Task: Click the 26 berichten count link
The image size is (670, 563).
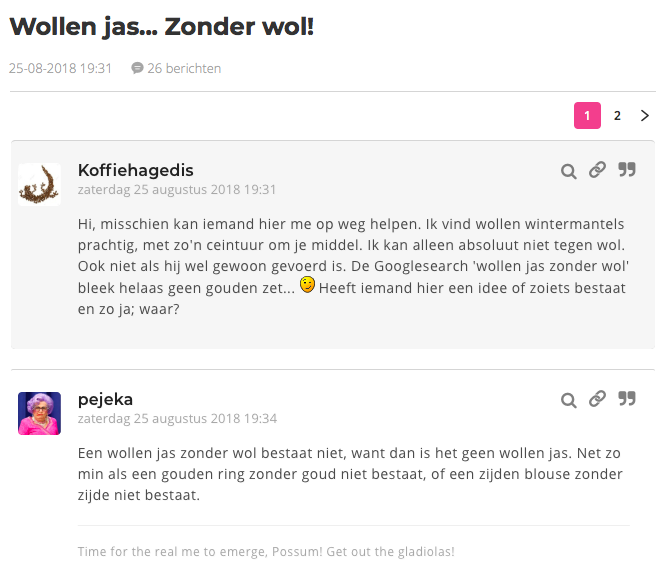Action: tap(184, 69)
